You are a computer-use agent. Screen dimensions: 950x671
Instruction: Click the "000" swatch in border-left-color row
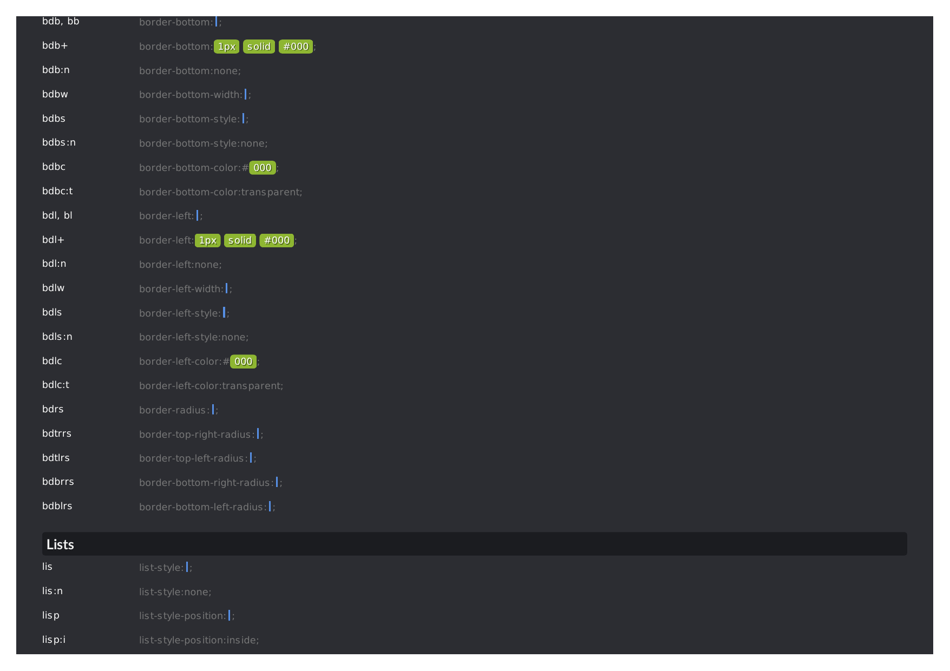coord(242,361)
